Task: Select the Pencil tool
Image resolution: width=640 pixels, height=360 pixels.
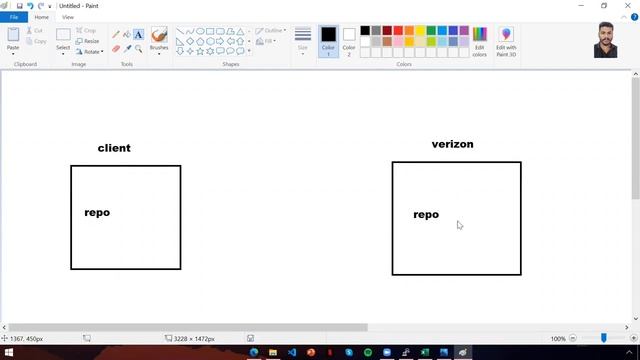Action: 116,35
